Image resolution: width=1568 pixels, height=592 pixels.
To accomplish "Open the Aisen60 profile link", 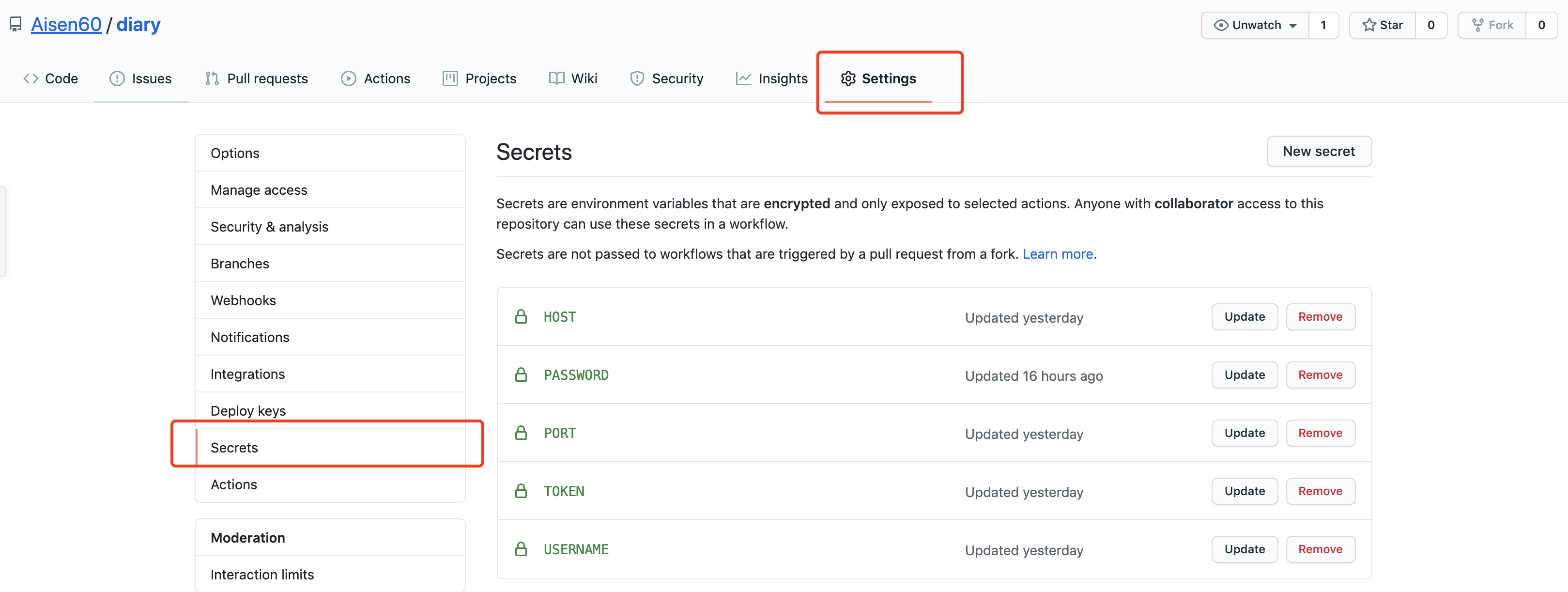I will pos(66,24).
